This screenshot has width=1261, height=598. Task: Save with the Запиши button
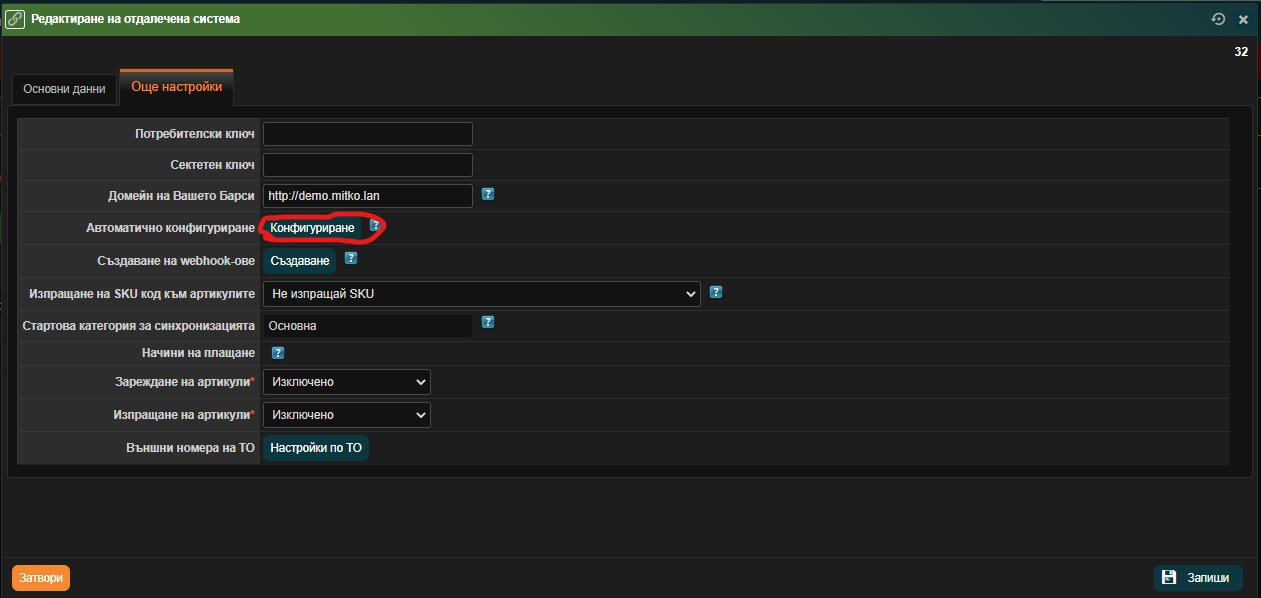coord(1198,577)
